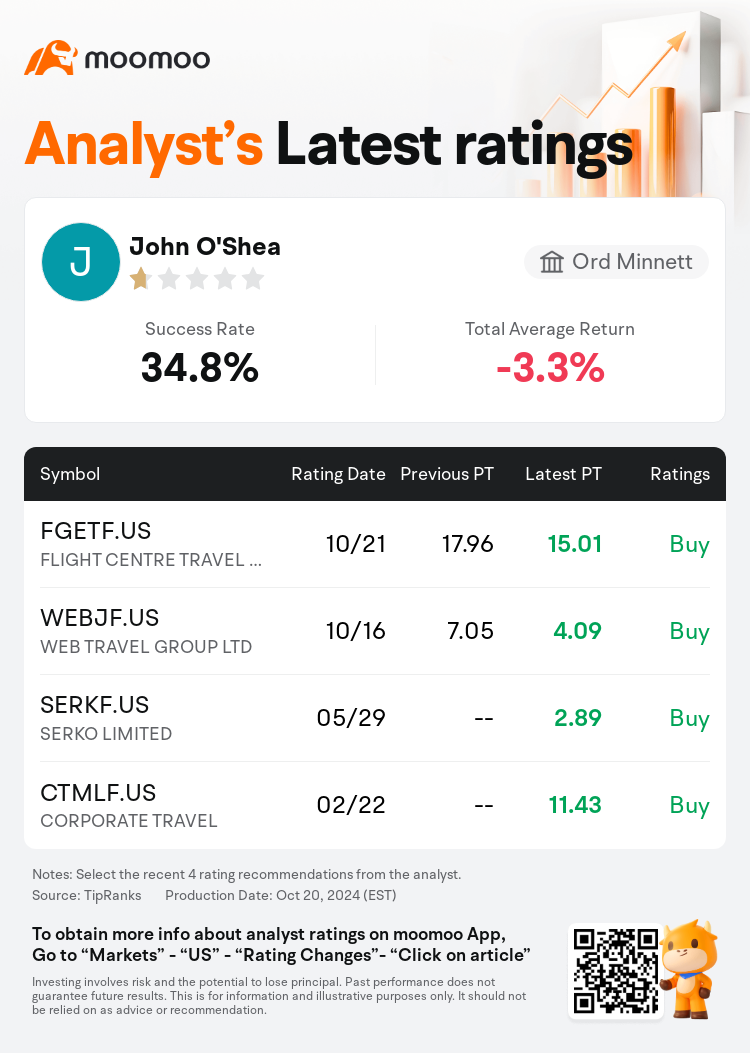
Task: Click the Buy rating for FGETF.US
Action: pyautogui.click(x=690, y=545)
